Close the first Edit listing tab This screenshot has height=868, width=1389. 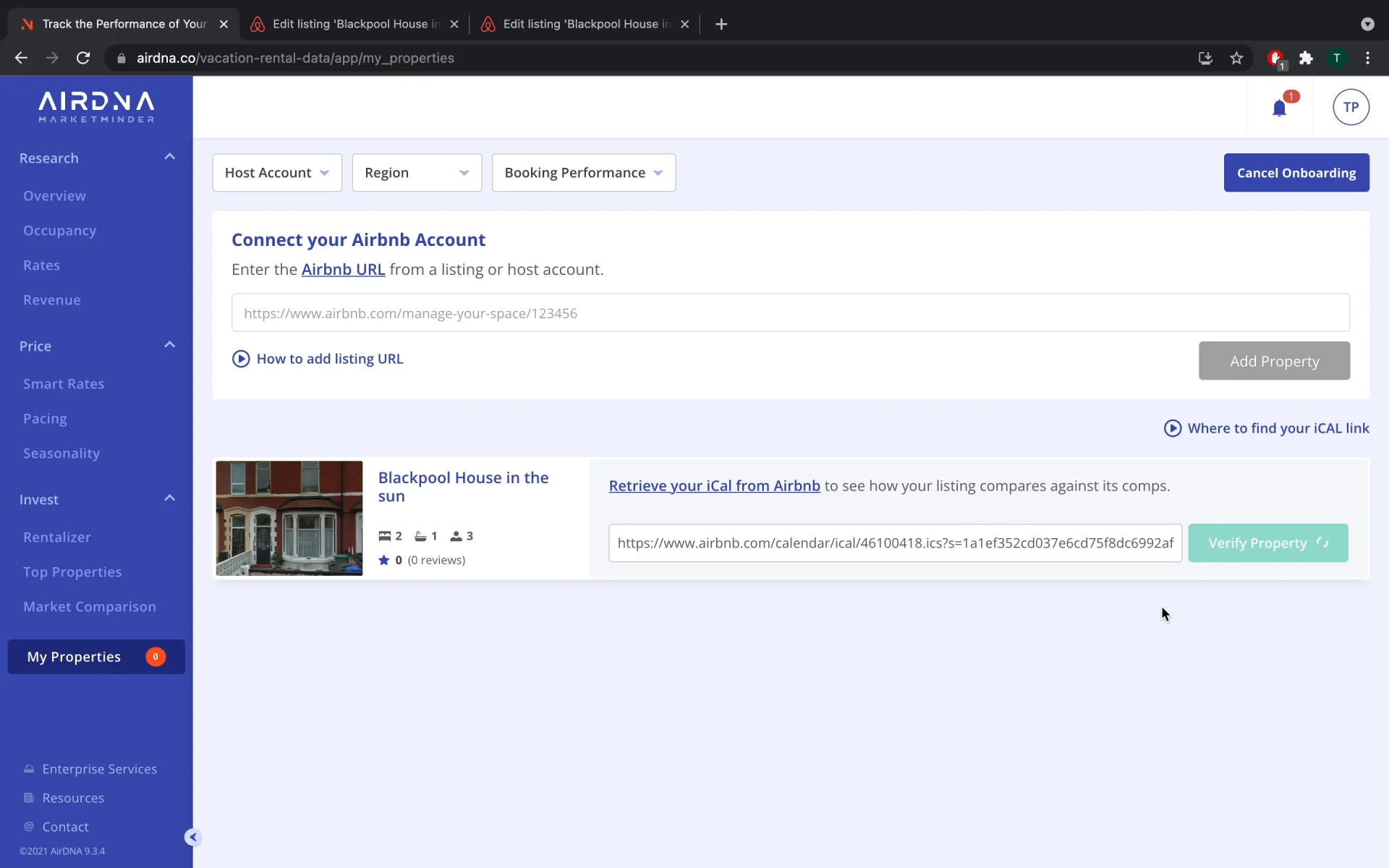tap(454, 24)
